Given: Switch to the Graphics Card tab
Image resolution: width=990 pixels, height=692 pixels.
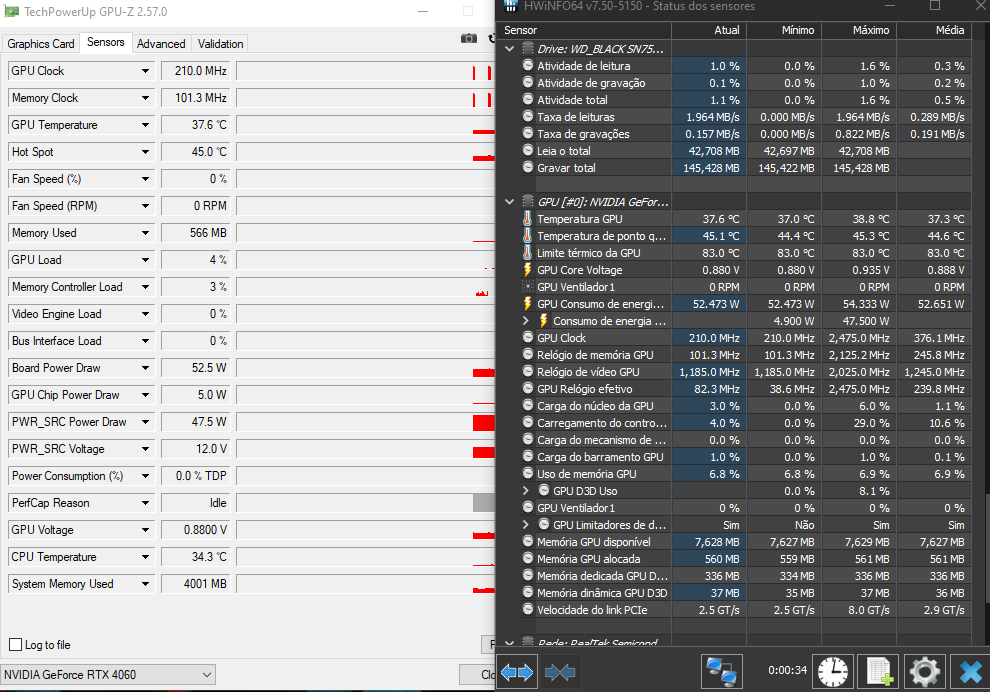Looking at the screenshot, I should coord(41,44).
